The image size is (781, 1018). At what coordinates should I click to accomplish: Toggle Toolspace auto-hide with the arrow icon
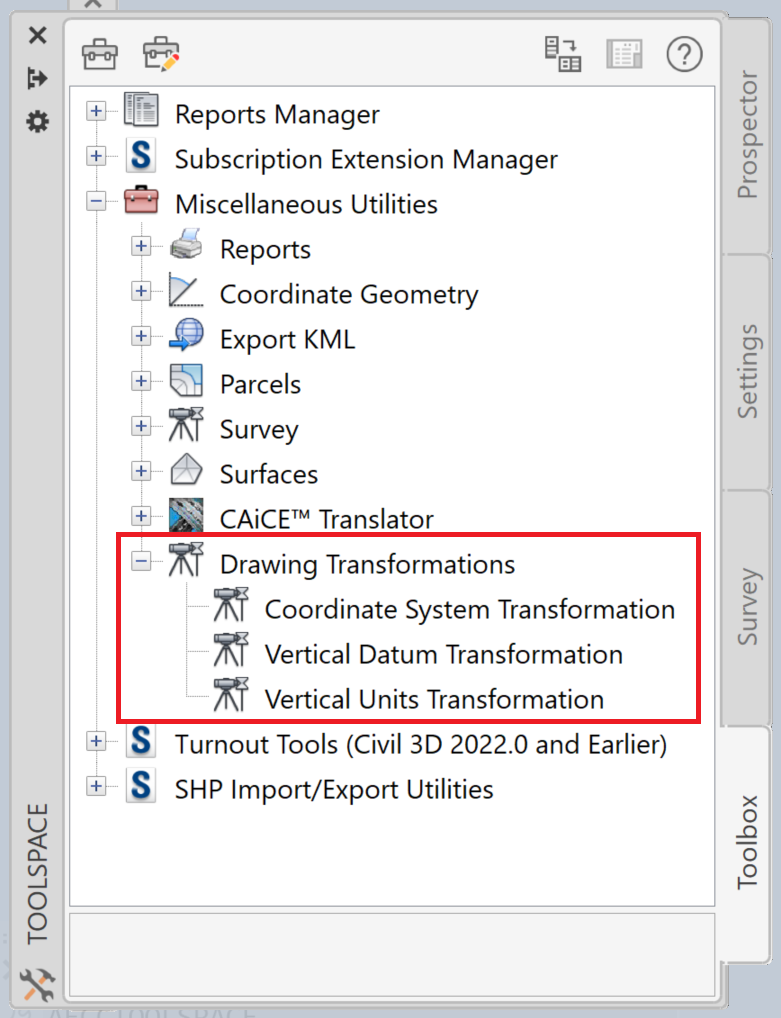click(x=37, y=77)
